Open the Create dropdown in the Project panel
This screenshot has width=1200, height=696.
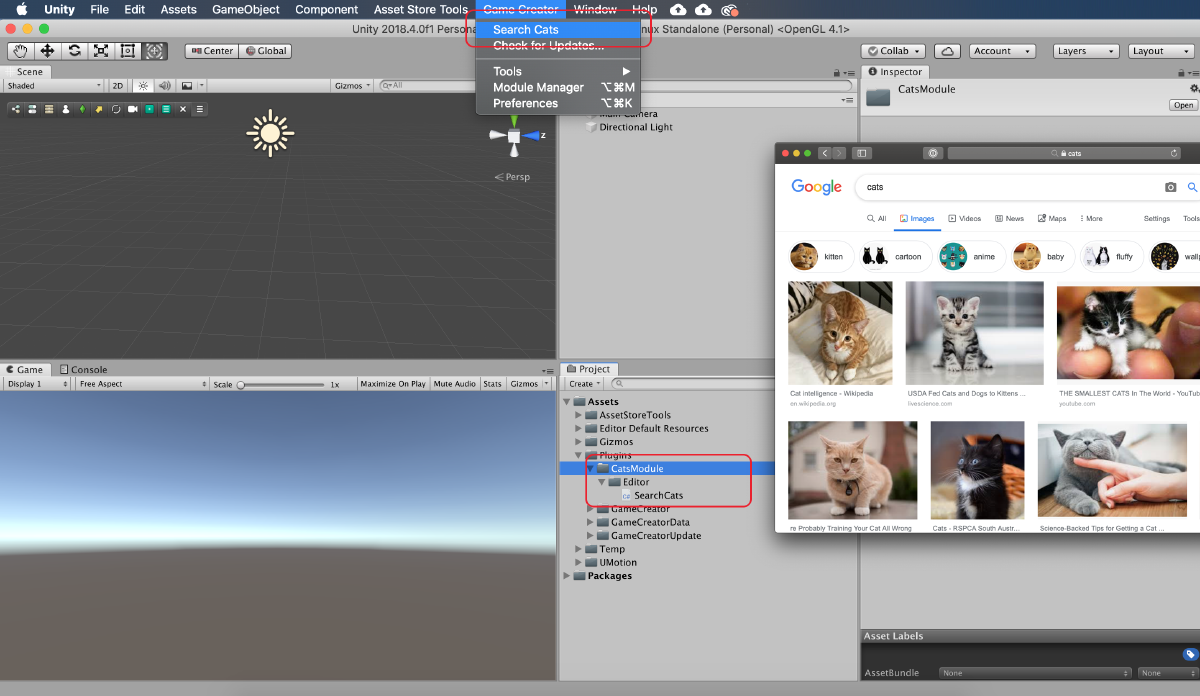(x=585, y=384)
